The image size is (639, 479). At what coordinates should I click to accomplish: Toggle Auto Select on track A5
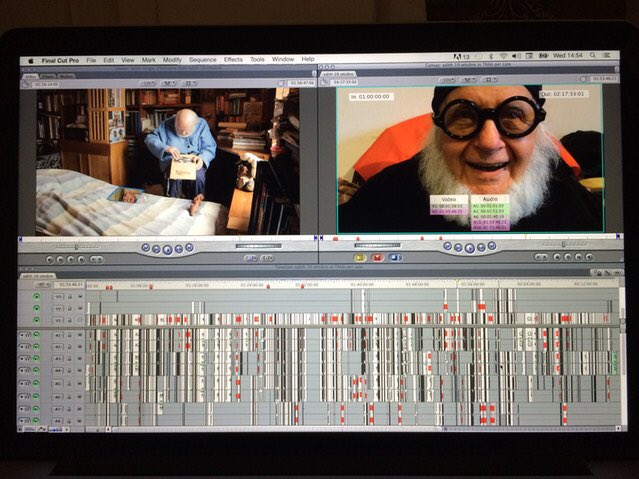(80, 384)
